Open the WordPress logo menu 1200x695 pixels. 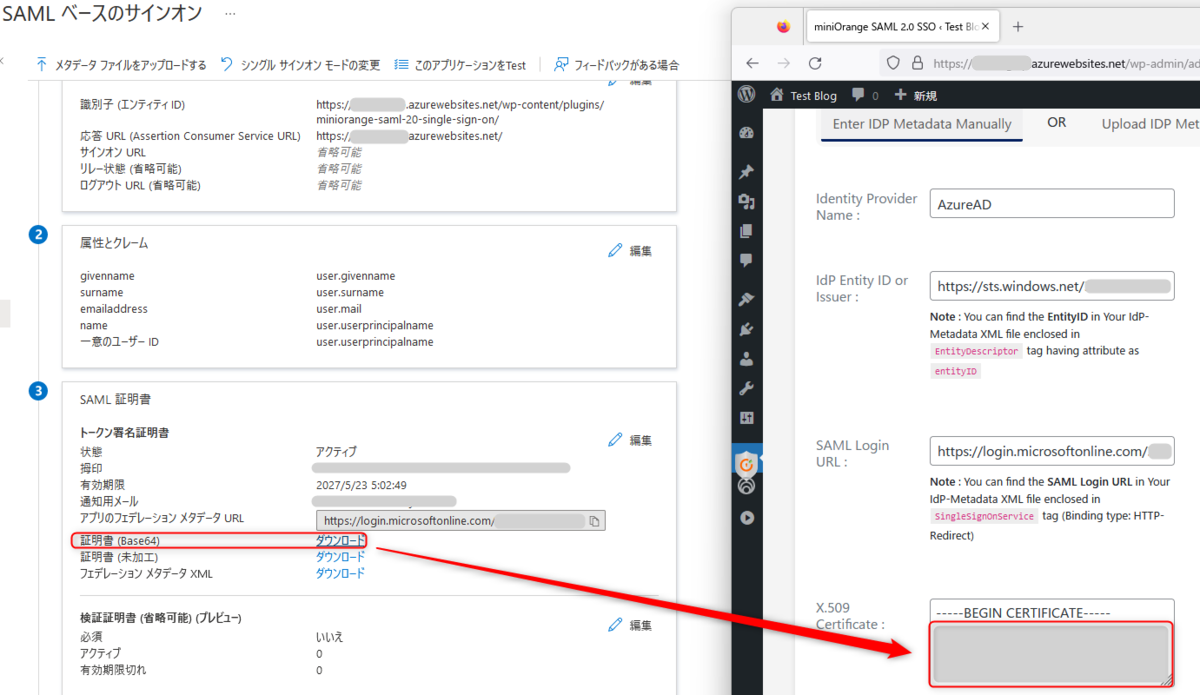(746, 95)
